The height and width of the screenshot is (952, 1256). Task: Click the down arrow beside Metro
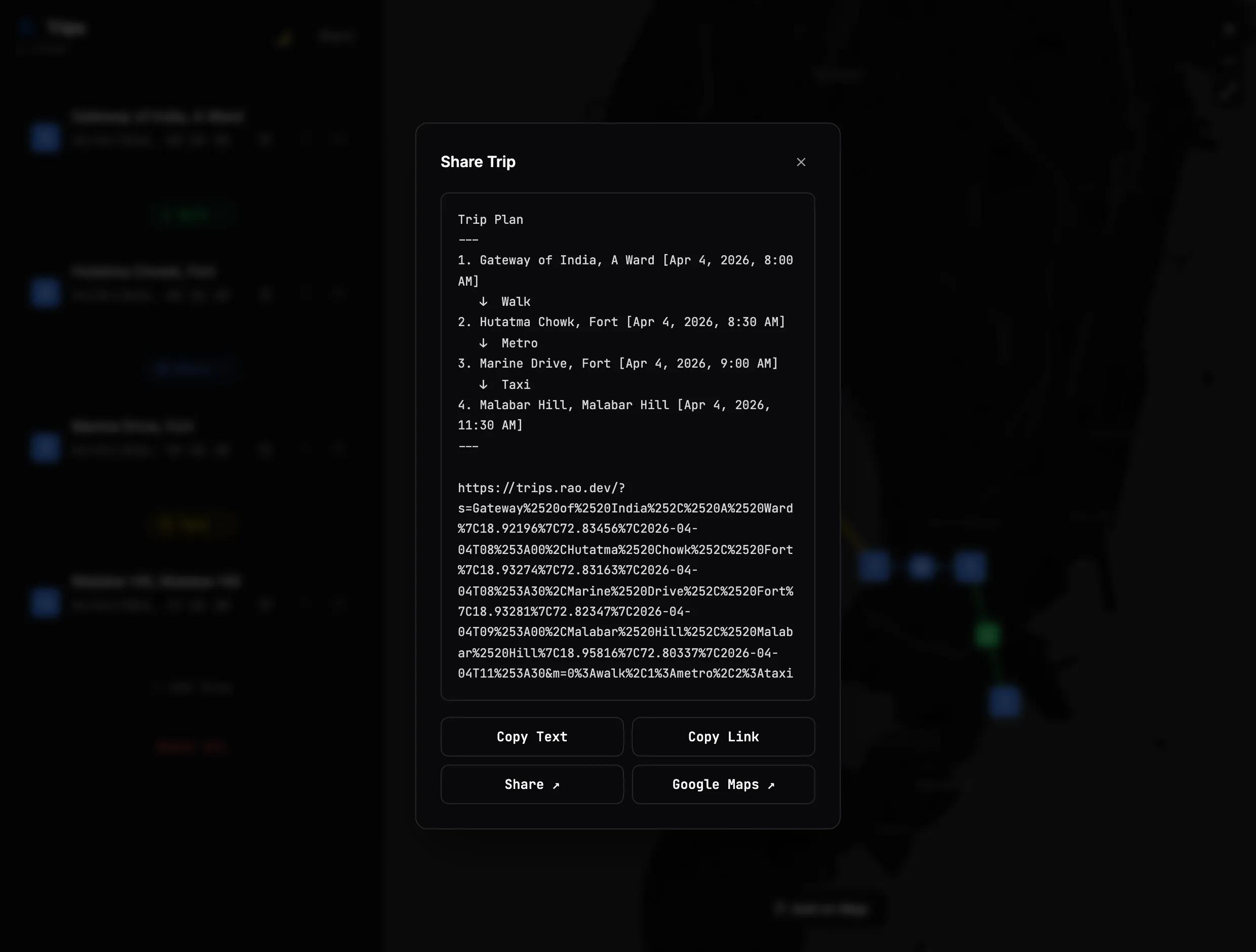point(483,343)
